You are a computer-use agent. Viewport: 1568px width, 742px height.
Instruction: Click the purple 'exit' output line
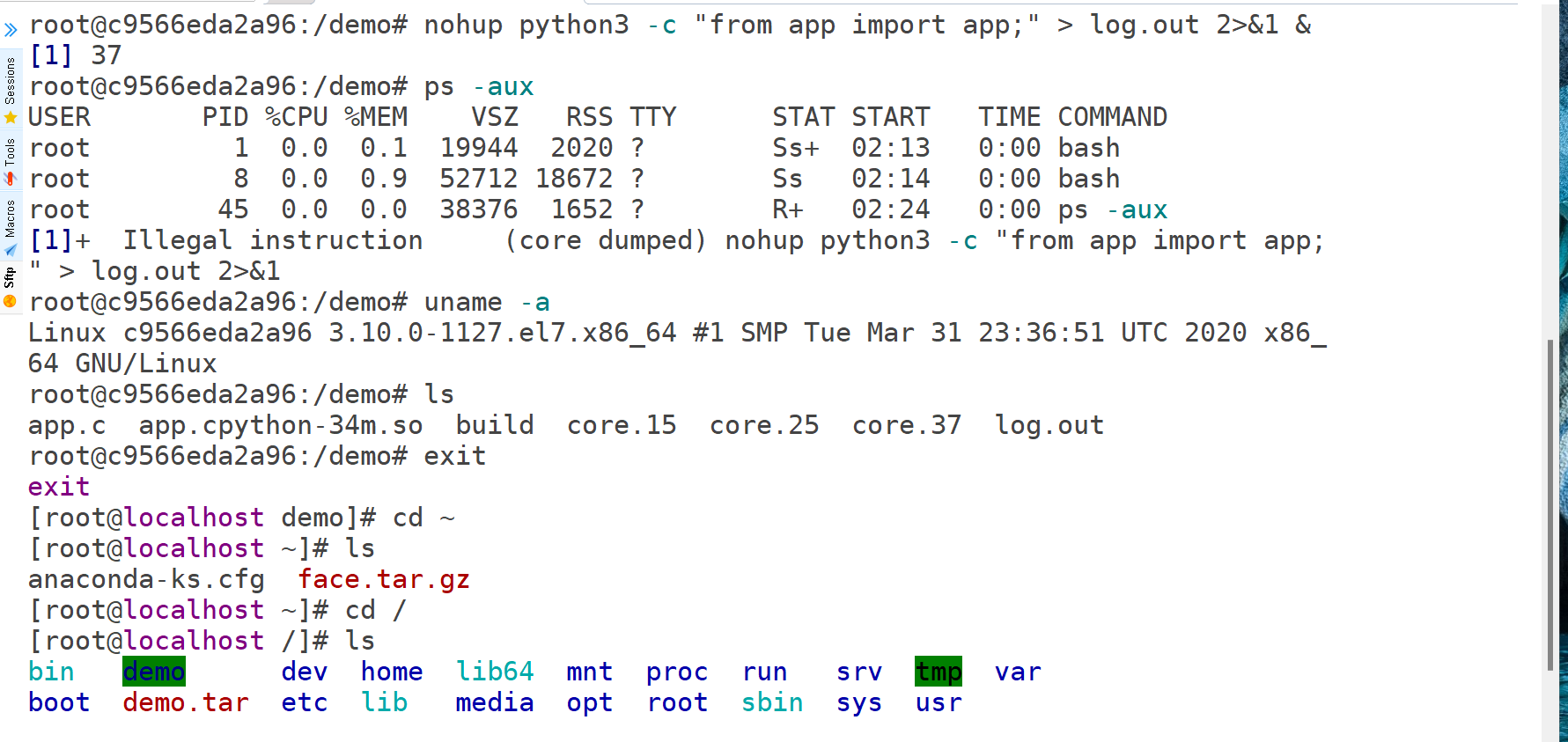pos(59,487)
